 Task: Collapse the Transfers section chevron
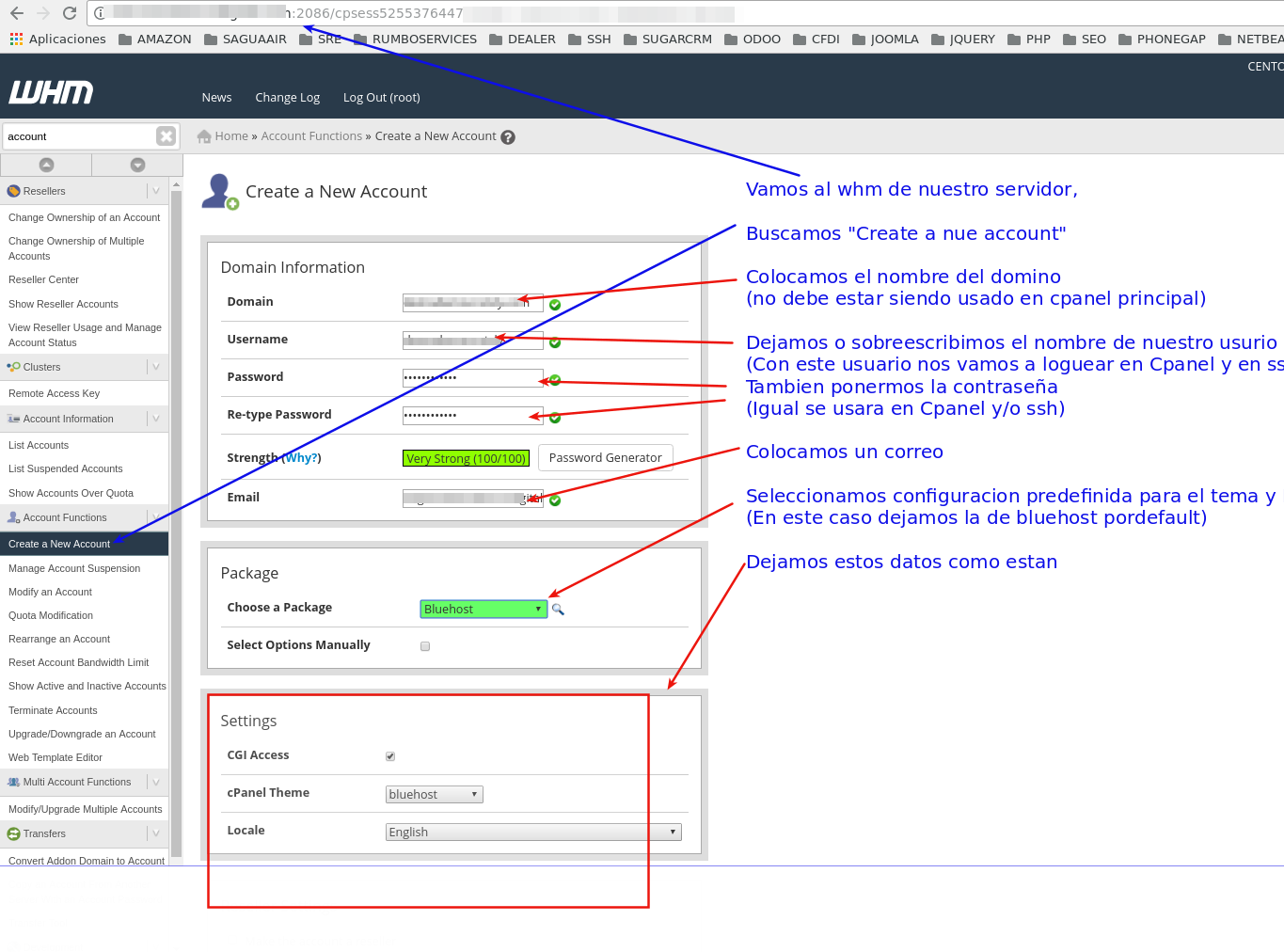156,833
